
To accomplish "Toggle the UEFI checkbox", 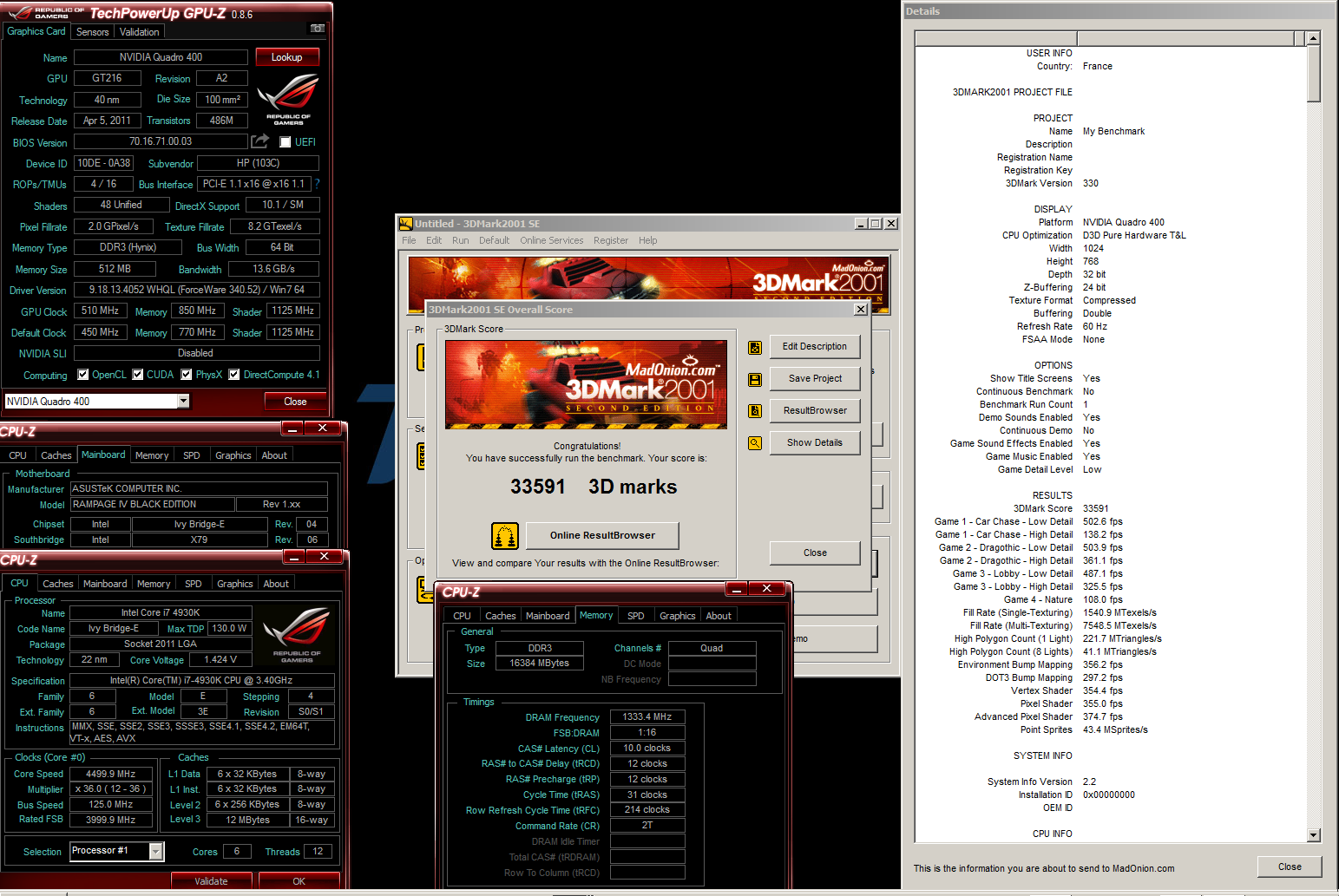I will [285, 142].
